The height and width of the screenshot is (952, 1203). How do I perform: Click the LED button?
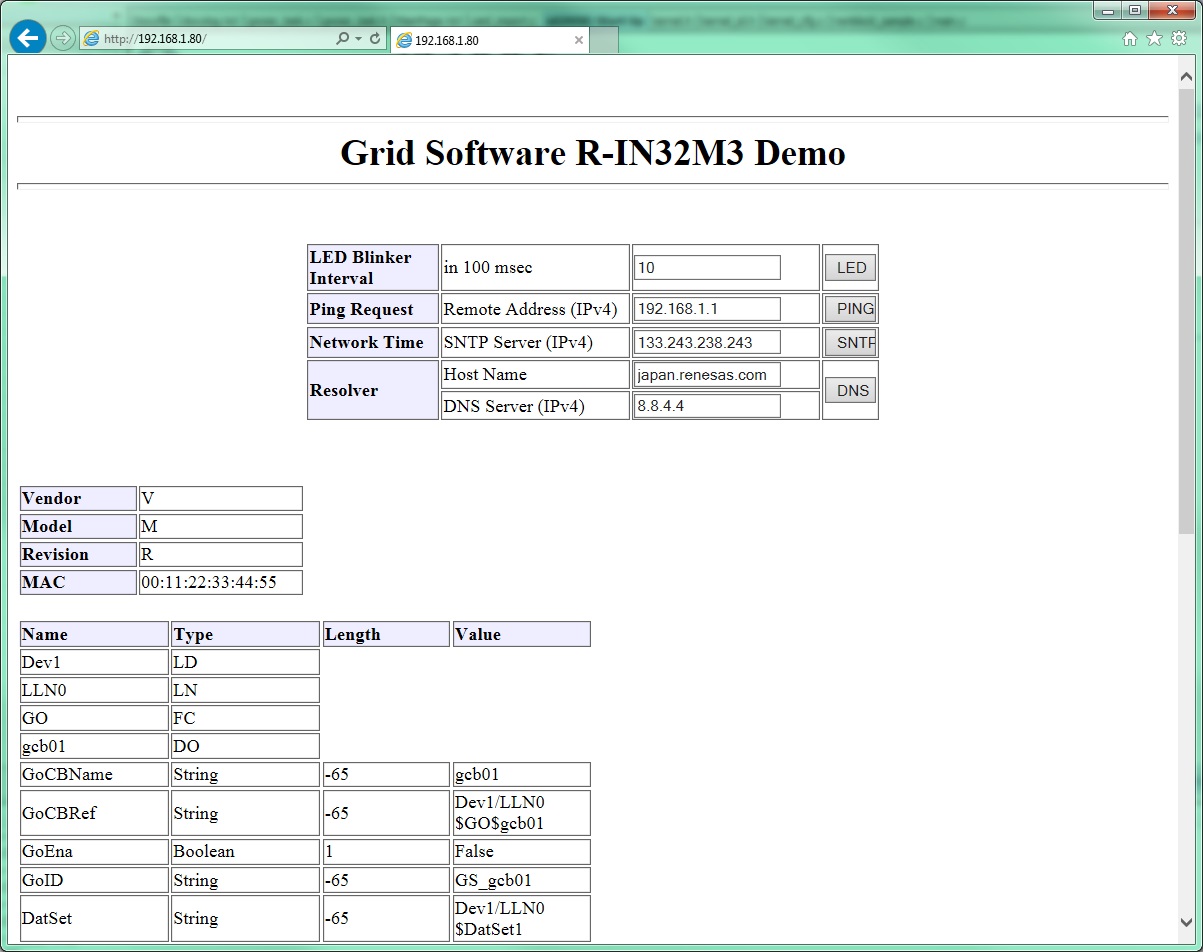pyautogui.click(x=850, y=268)
